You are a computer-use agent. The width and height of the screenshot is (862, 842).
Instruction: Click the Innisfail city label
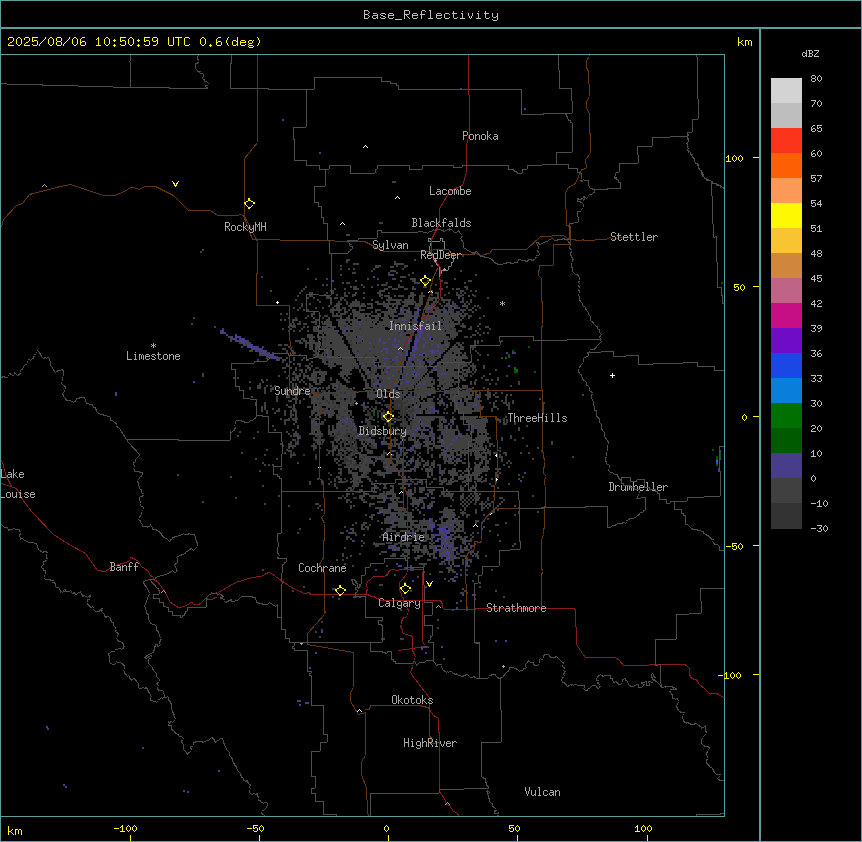point(415,326)
